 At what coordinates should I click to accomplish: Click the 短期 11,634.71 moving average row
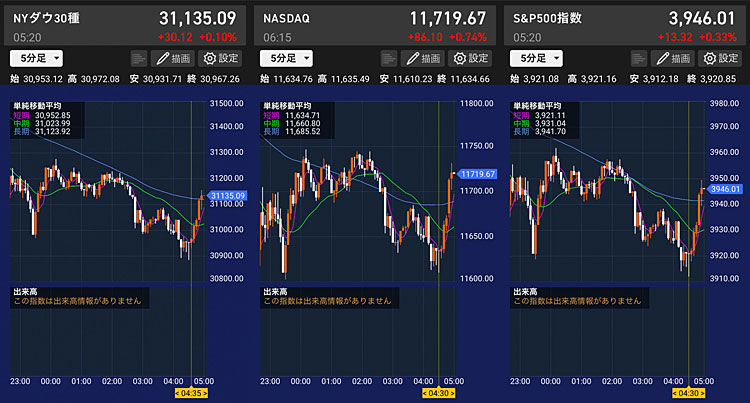coord(292,115)
